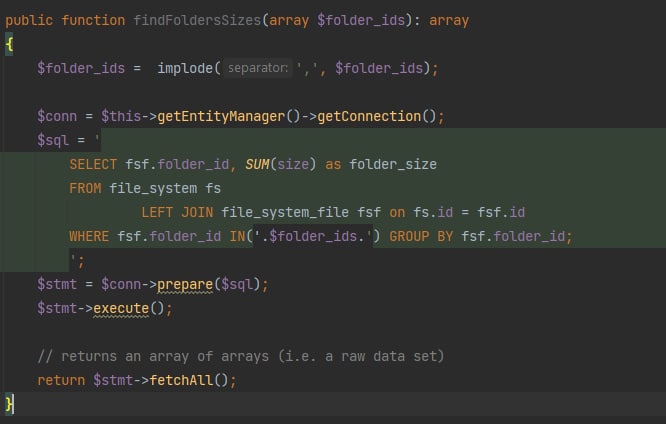Click the $folder_ids argument inside implode
666x424 pixels.
click(379, 68)
